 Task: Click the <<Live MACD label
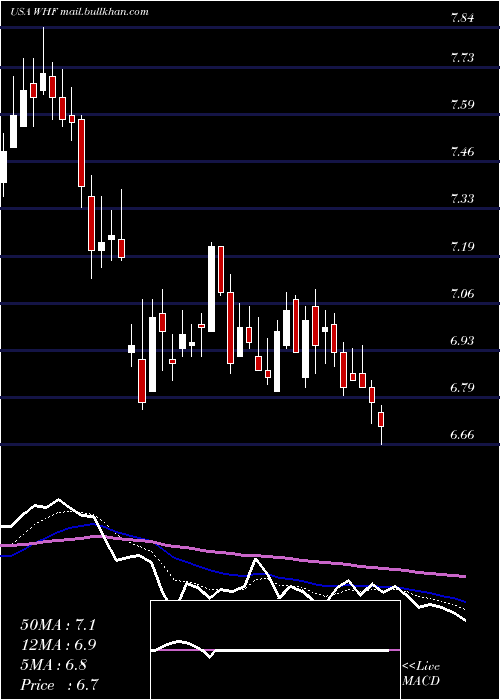tap(421, 674)
